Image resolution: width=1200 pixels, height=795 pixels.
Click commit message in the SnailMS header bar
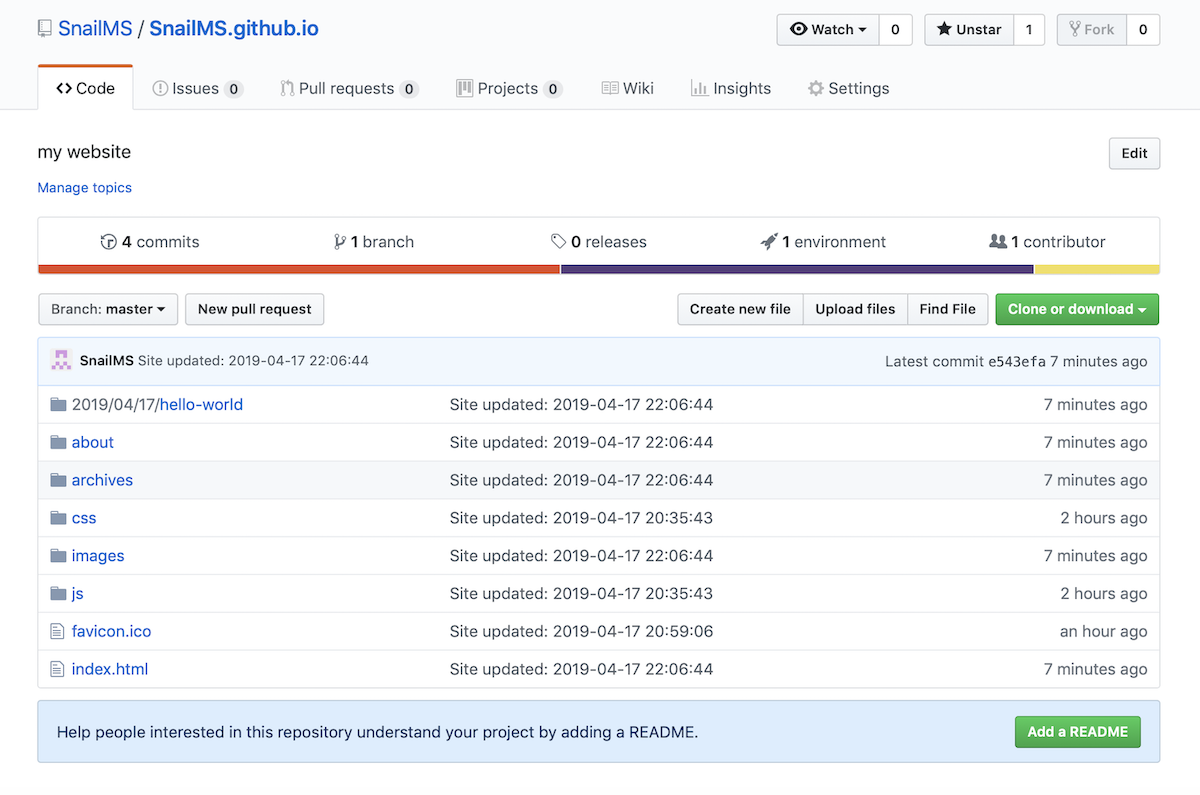(253, 361)
